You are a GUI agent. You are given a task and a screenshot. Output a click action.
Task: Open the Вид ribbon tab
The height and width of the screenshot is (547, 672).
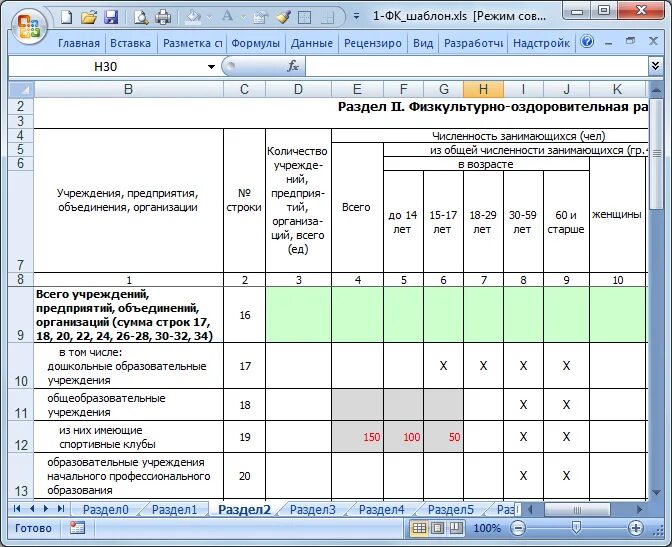[x=423, y=43]
